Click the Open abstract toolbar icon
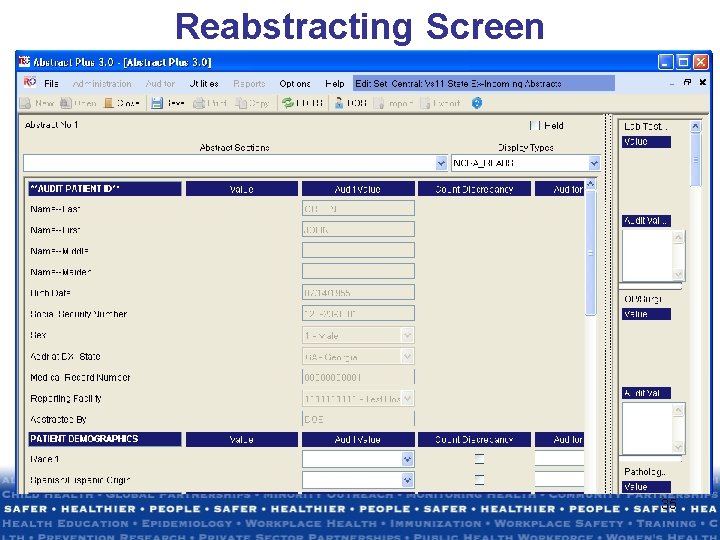720x540 pixels. (66, 103)
